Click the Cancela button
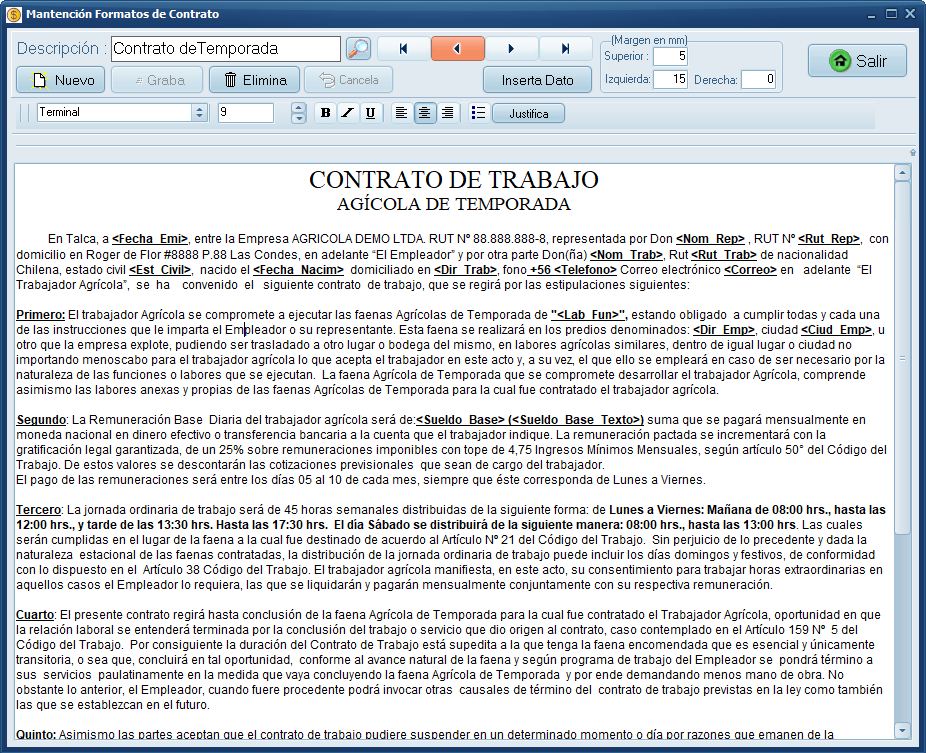This screenshot has width=926, height=753. 348,80
